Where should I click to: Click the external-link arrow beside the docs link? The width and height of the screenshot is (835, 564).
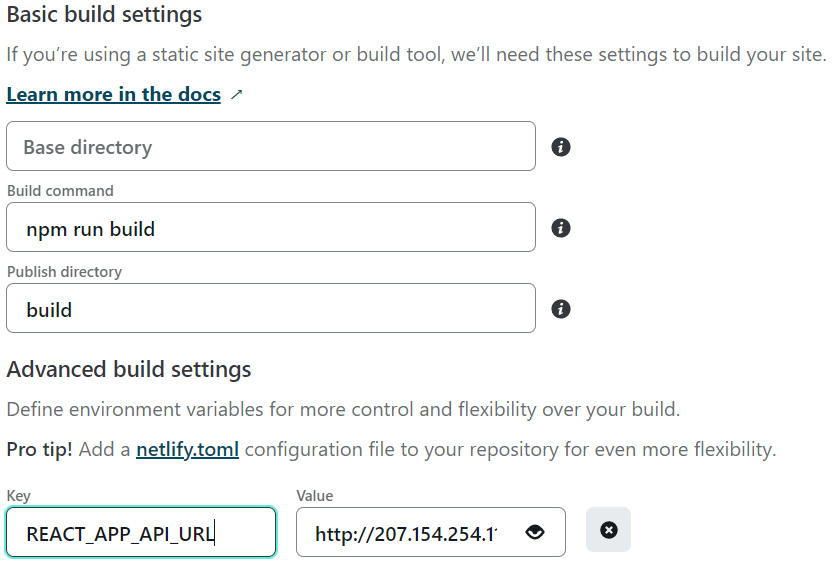236,95
